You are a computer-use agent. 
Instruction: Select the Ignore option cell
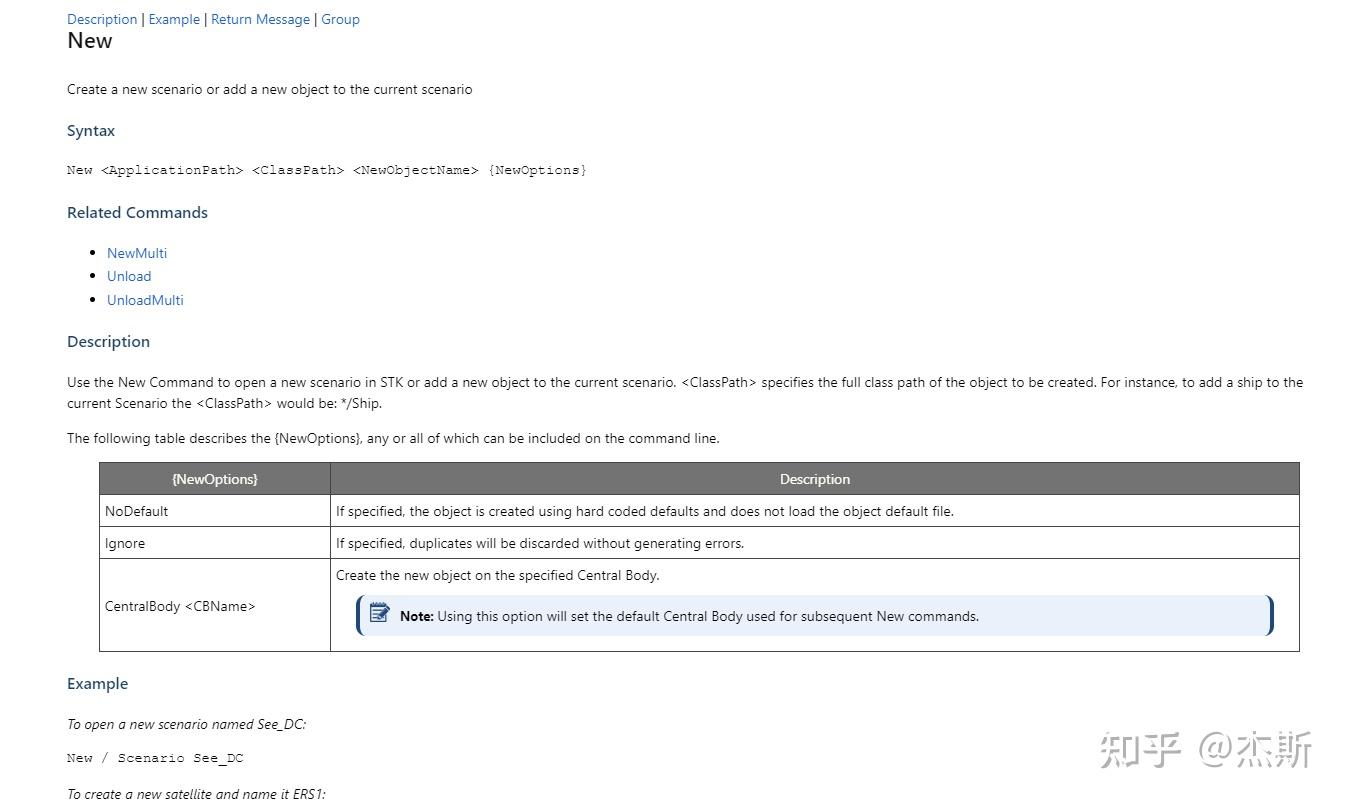[125, 543]
